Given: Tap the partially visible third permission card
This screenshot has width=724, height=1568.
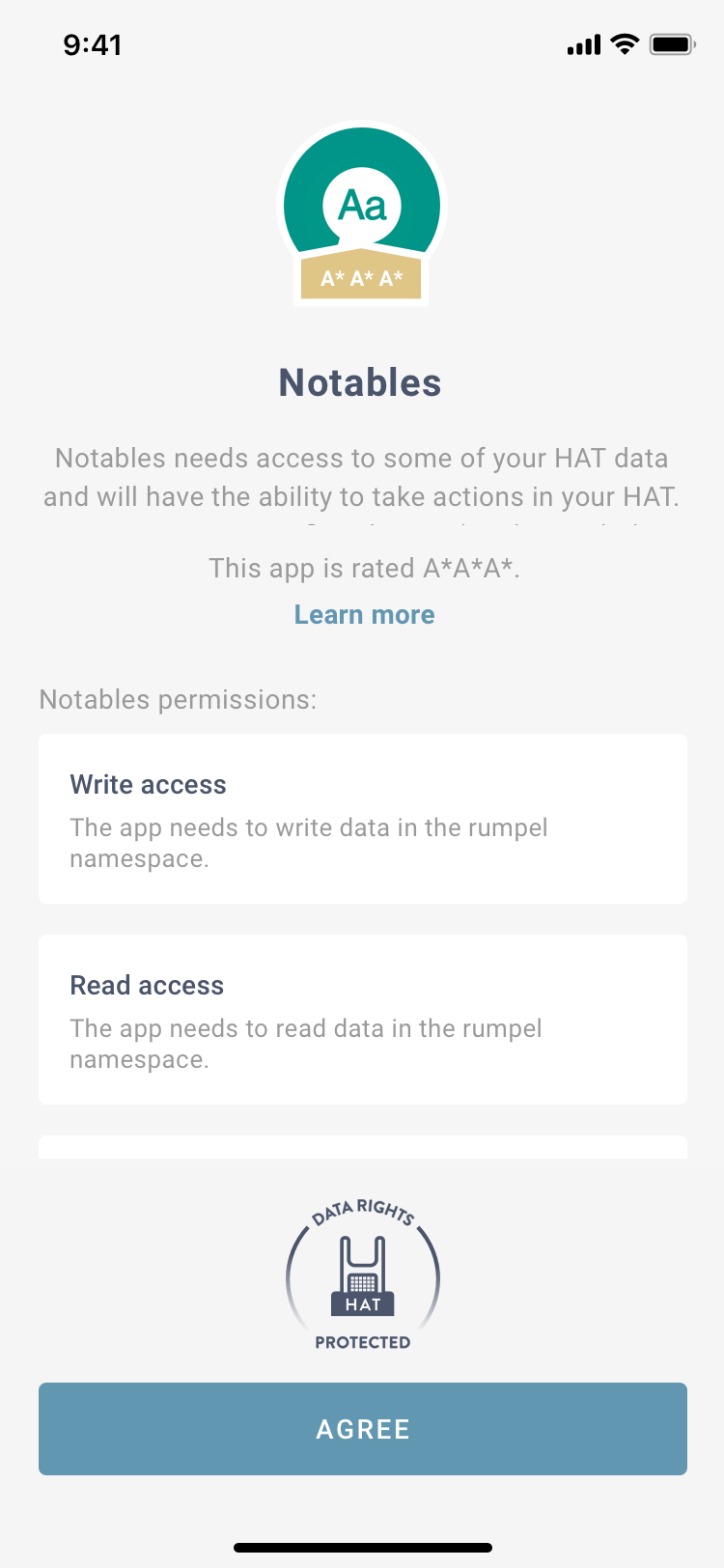Looking at the screenshot, I should point(363,1147).
